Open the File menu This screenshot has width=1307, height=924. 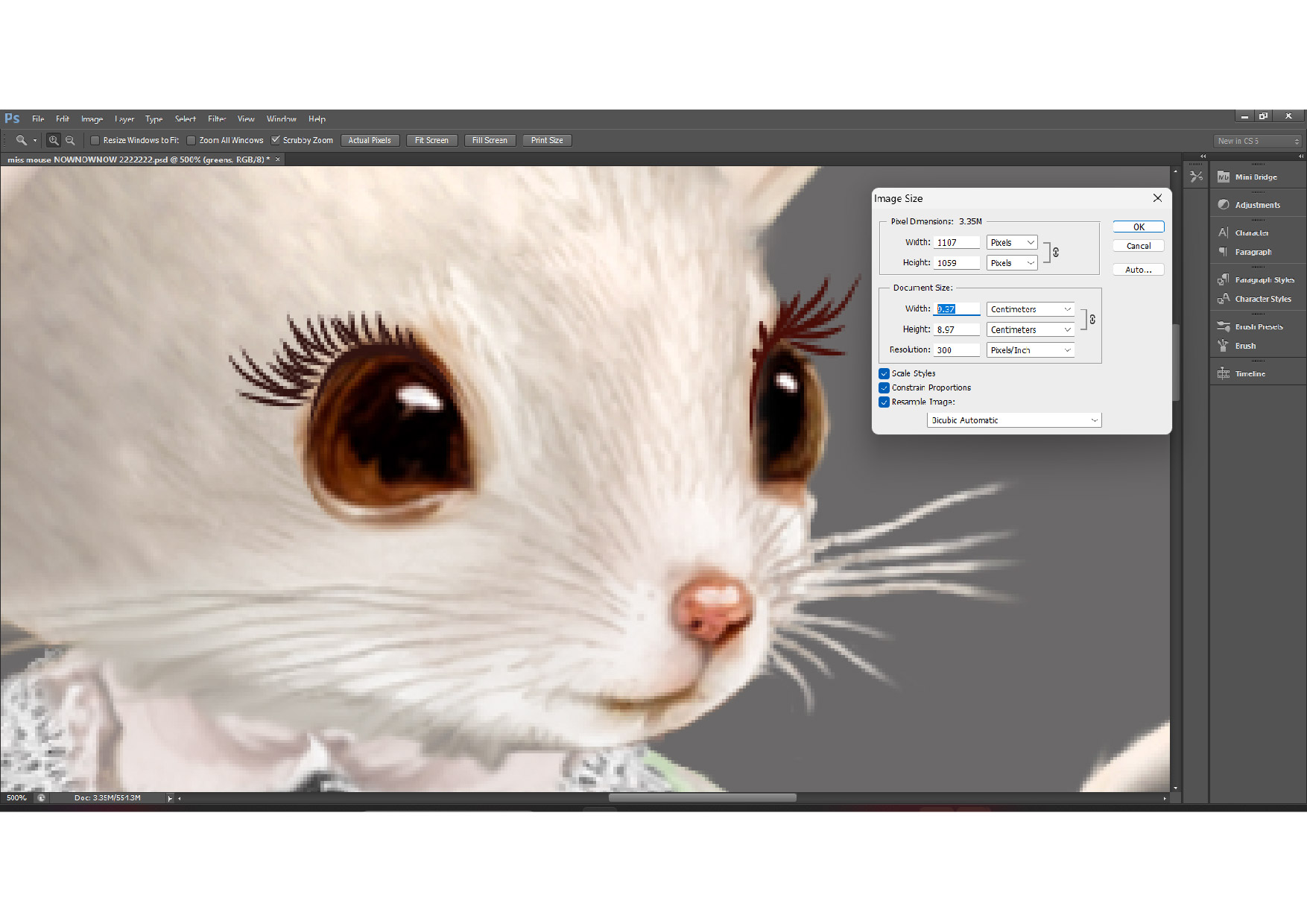(38, 119)
